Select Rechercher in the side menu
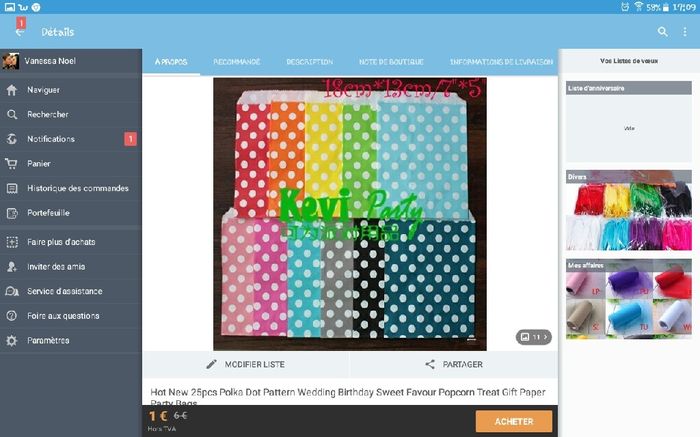The height and width of the screenshot is (437, 700). click(71, 115)
